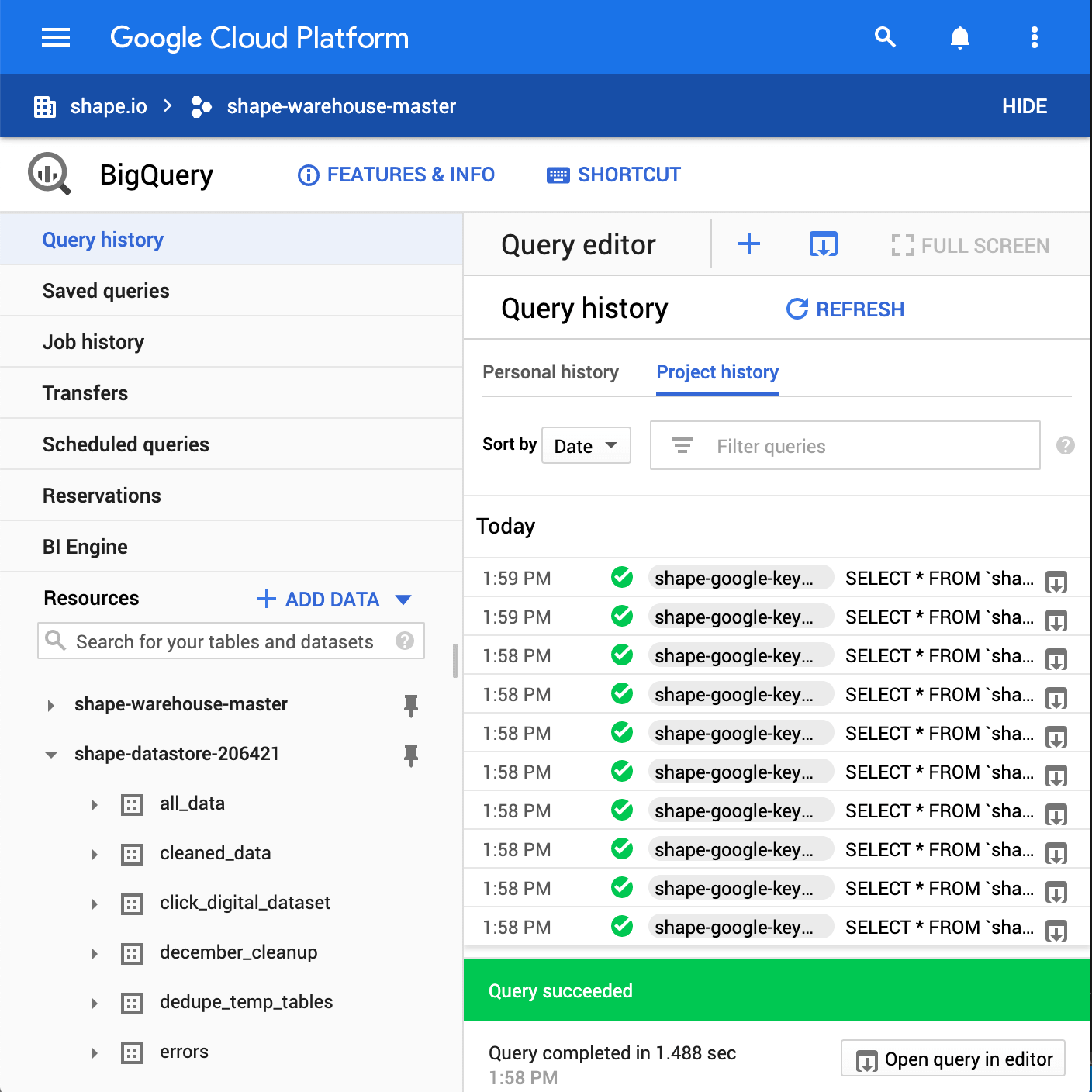Click the dedupe_temp_tables dataset icon
Screen dimensions: 1092x1092
click(132, 1003)
